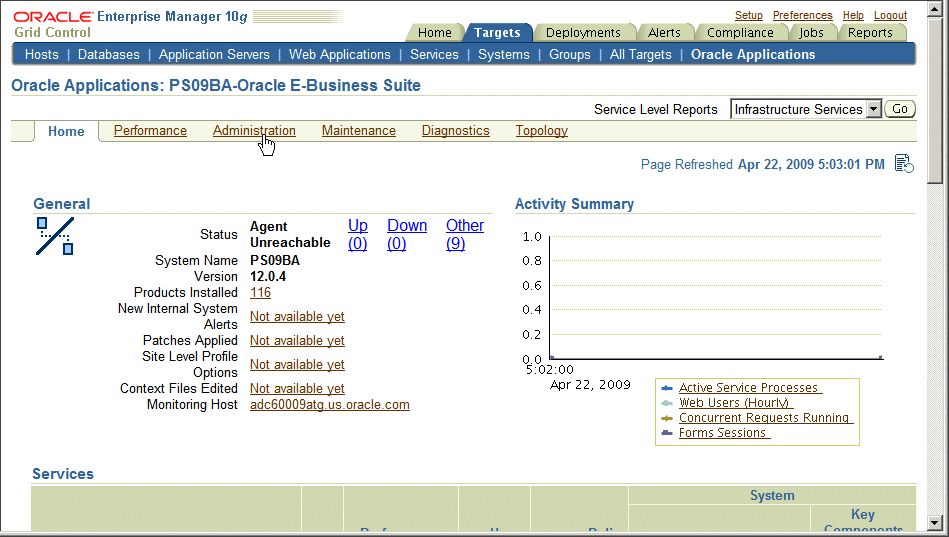Click the System column header in Services table
Viewport: 949px width, 537px height.
pos(772,495)
